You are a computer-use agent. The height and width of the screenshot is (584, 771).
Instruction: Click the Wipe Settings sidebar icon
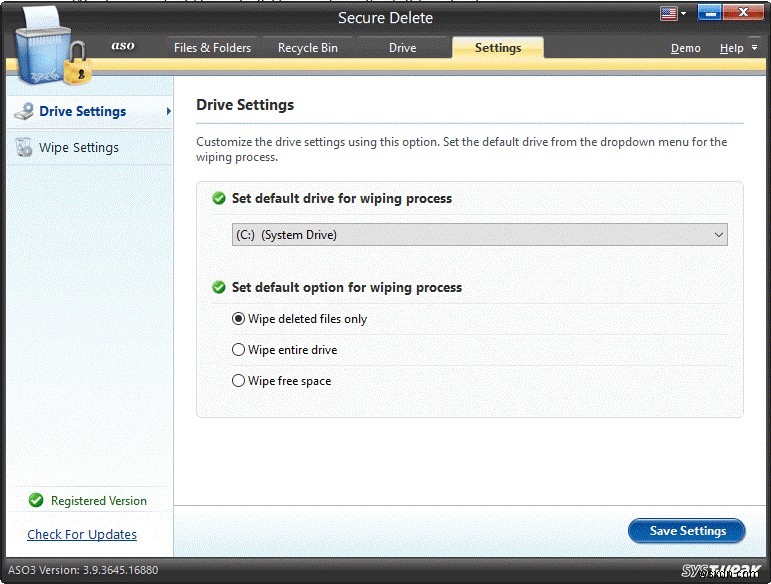[23, 148]
